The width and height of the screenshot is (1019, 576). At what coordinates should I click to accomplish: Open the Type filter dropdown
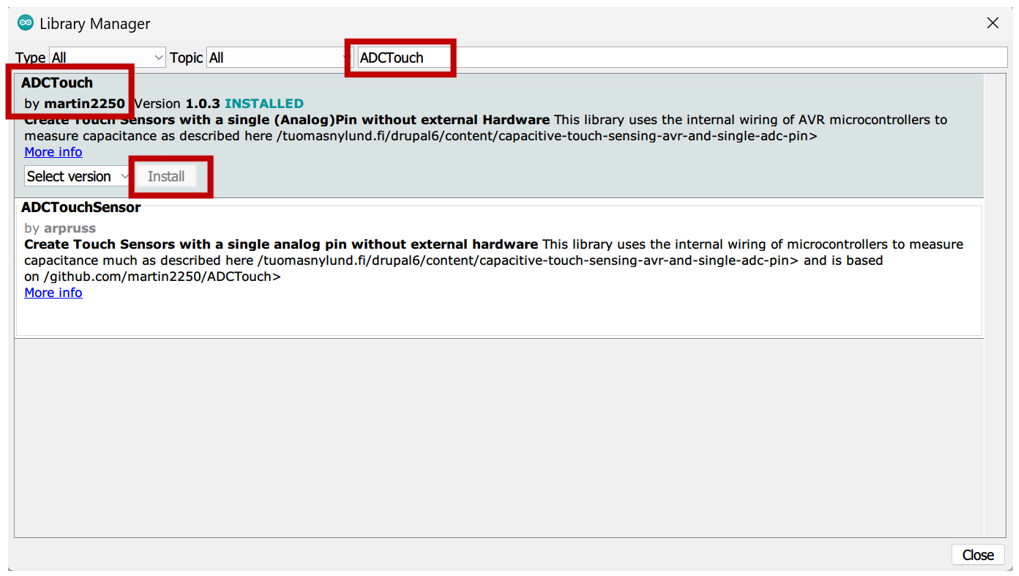(x=107, y=58)
